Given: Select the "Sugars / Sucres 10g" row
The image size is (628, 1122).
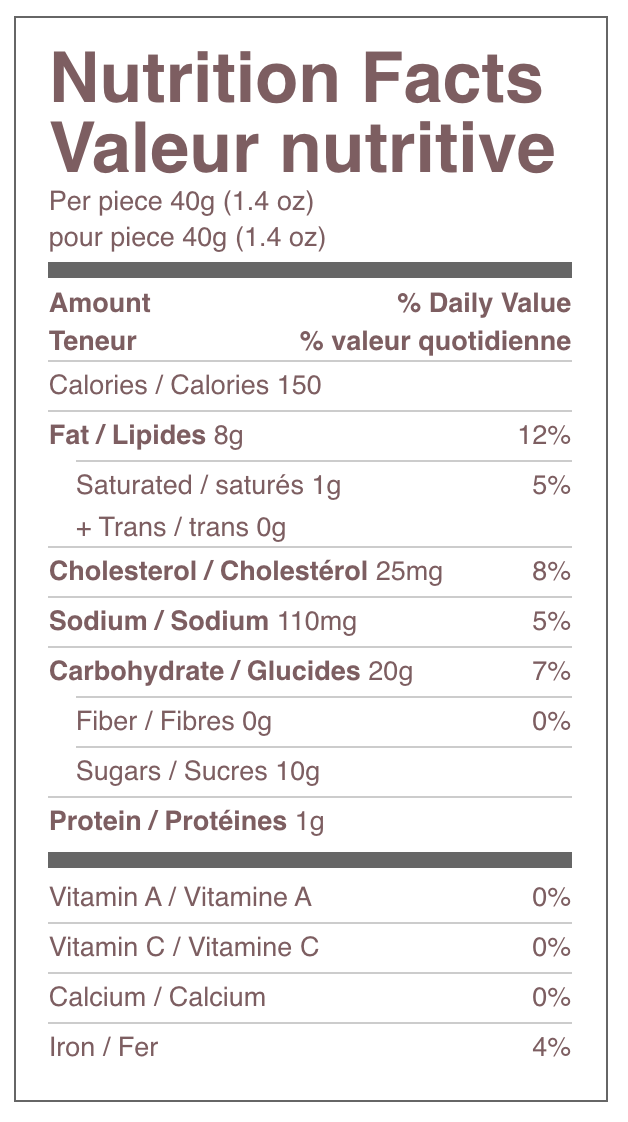Looking at the screenshot, I should [198, 771].
